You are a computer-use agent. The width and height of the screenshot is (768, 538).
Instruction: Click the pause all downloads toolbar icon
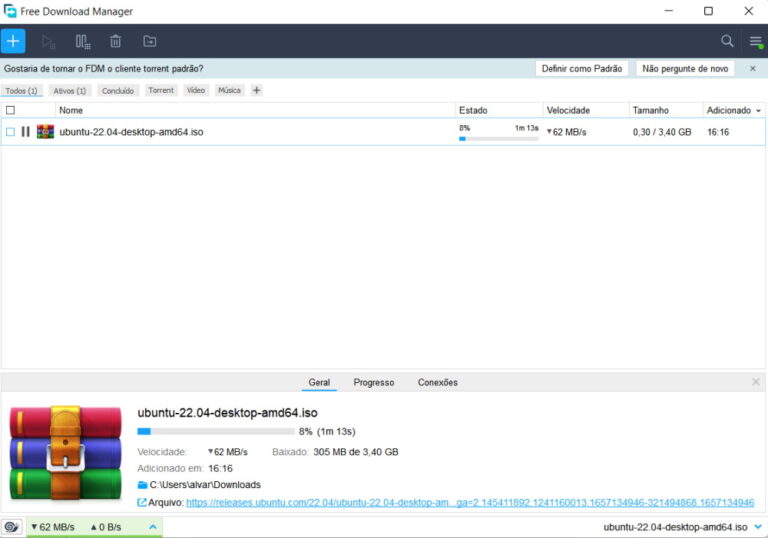coord(83,42)
